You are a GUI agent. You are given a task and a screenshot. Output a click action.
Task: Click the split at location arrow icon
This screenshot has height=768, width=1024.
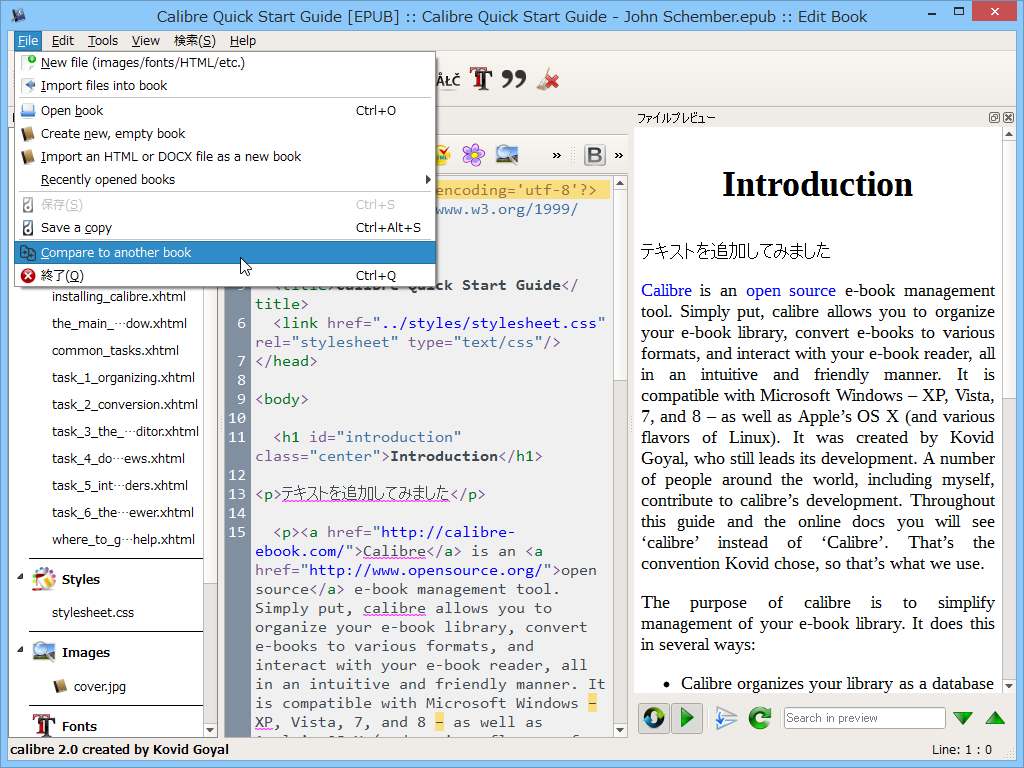(x=726, y=718)
